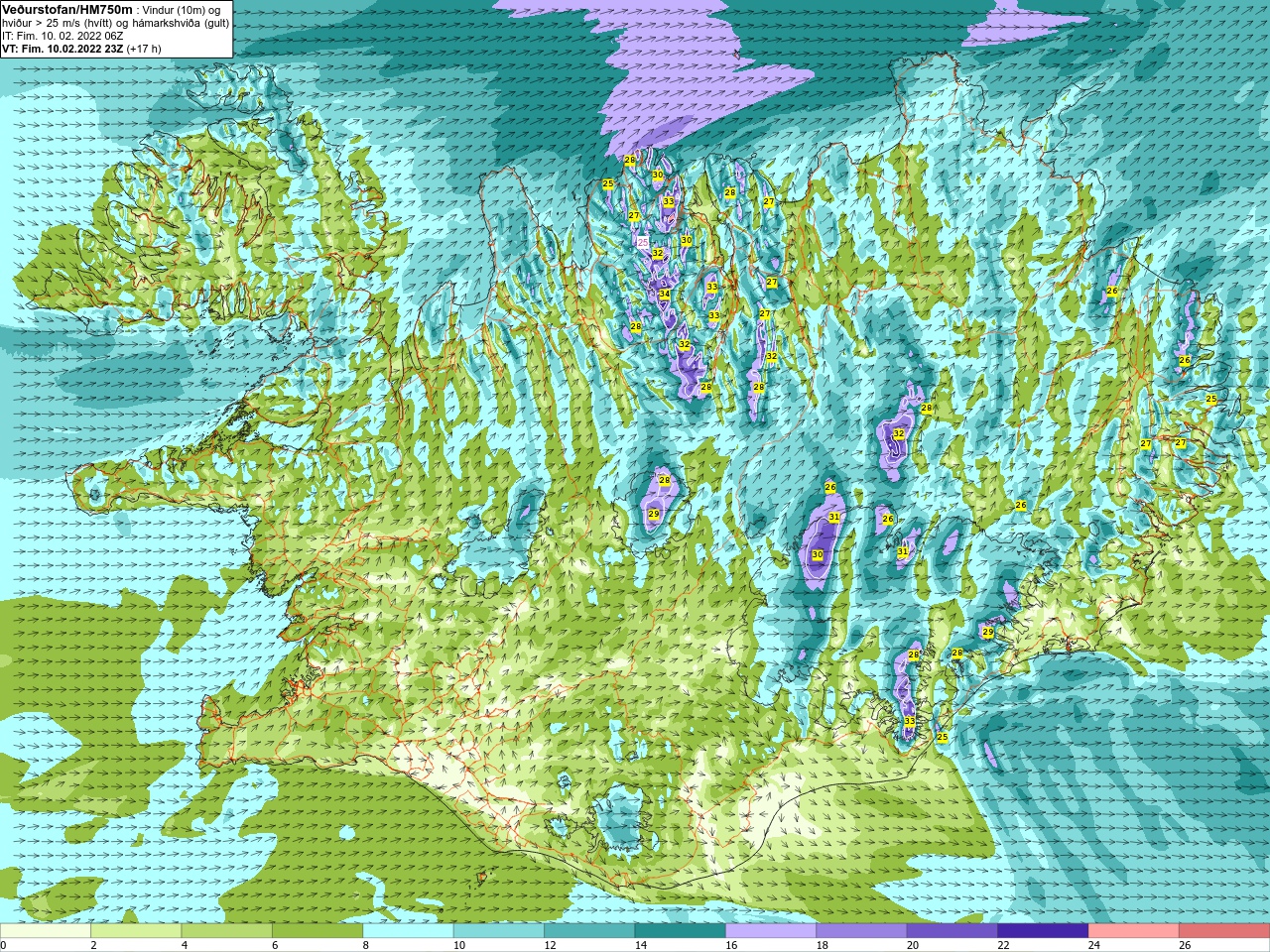Pick the light green 4–6 legend swatch
Viewport: 1270px width, 952px height.
click(226, 932)
